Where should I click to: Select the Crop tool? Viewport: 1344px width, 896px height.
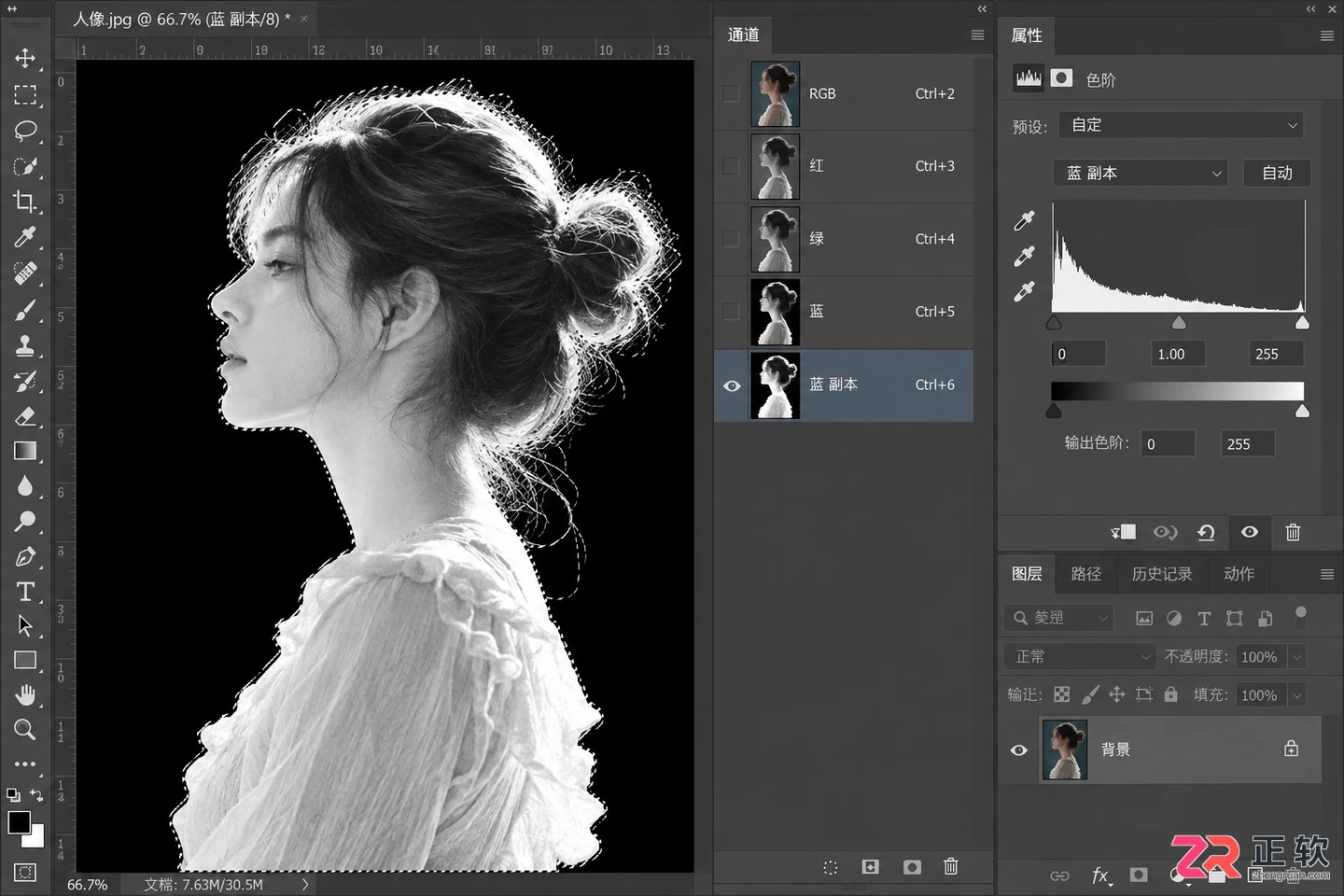coord(25,202)
